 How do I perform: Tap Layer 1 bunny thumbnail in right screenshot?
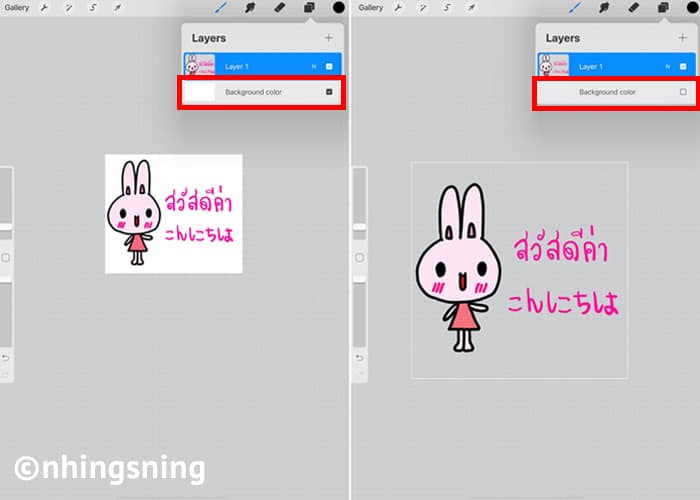coord(554,65)
